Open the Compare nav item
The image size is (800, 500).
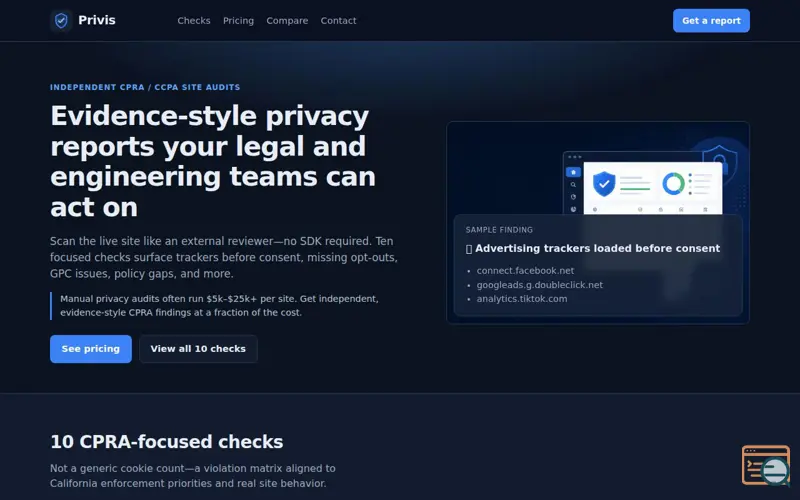(287, 21)
